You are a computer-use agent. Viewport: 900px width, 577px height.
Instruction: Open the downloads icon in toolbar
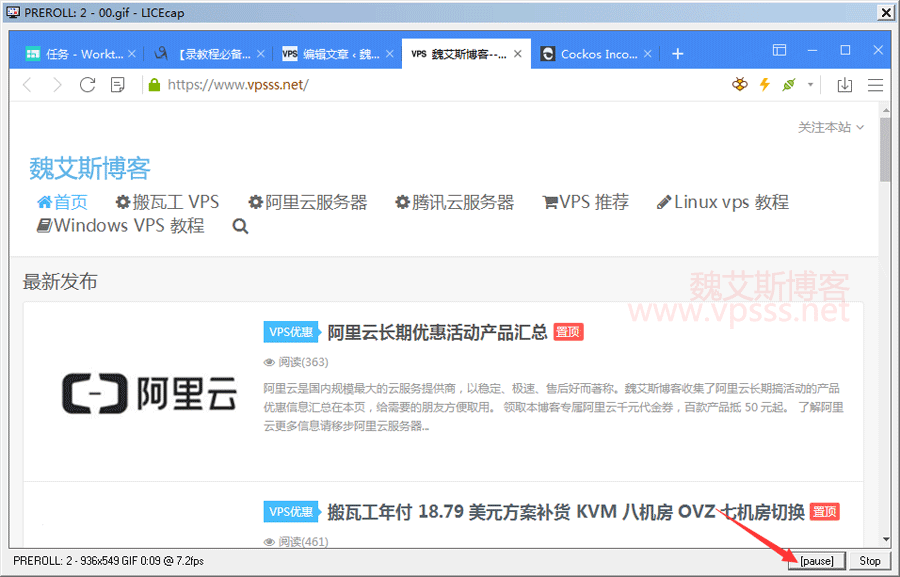(844, 85)
